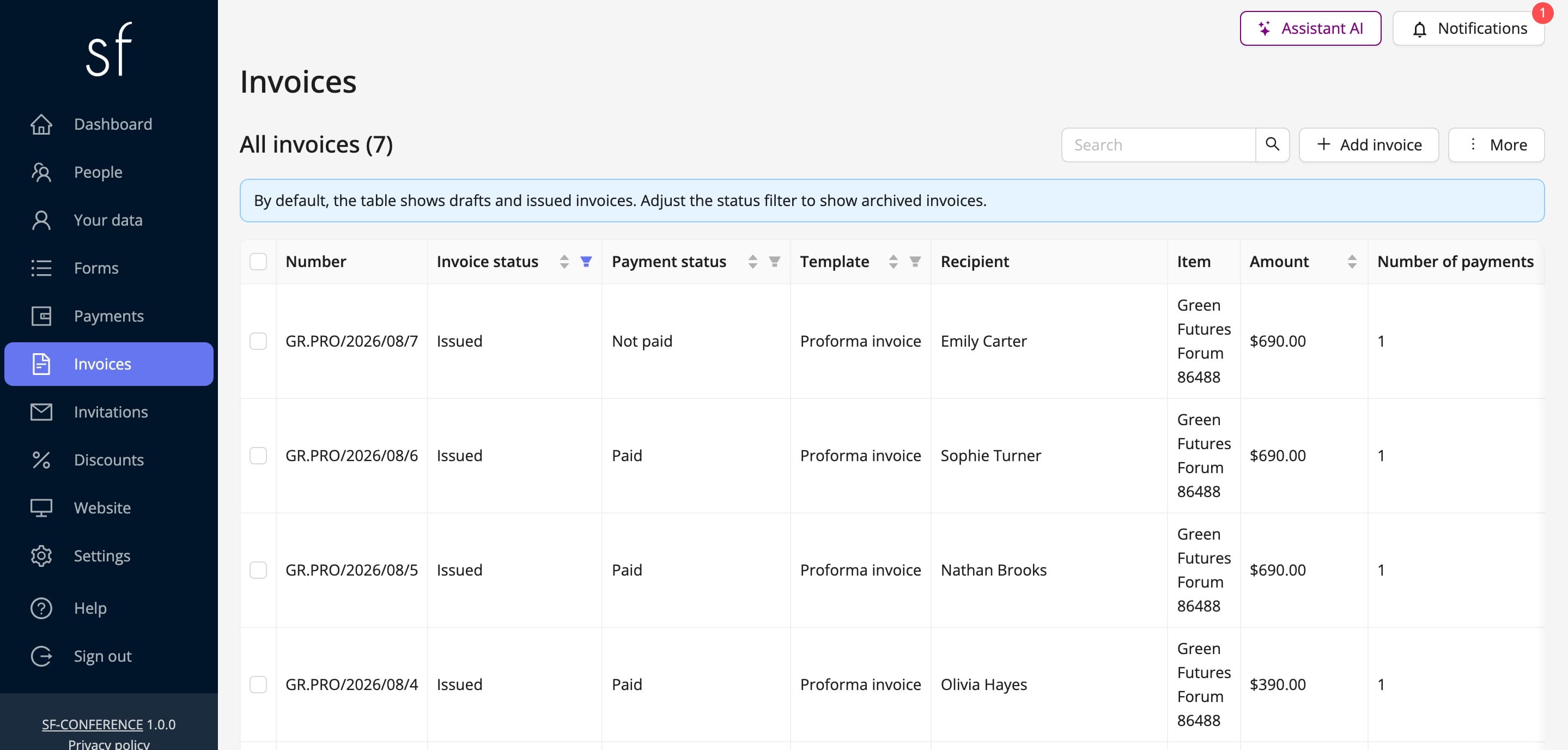Viewport: 1568px width, 750px height.
Task: Sort by Invoice status column
Action: click(x=564, y=261)
